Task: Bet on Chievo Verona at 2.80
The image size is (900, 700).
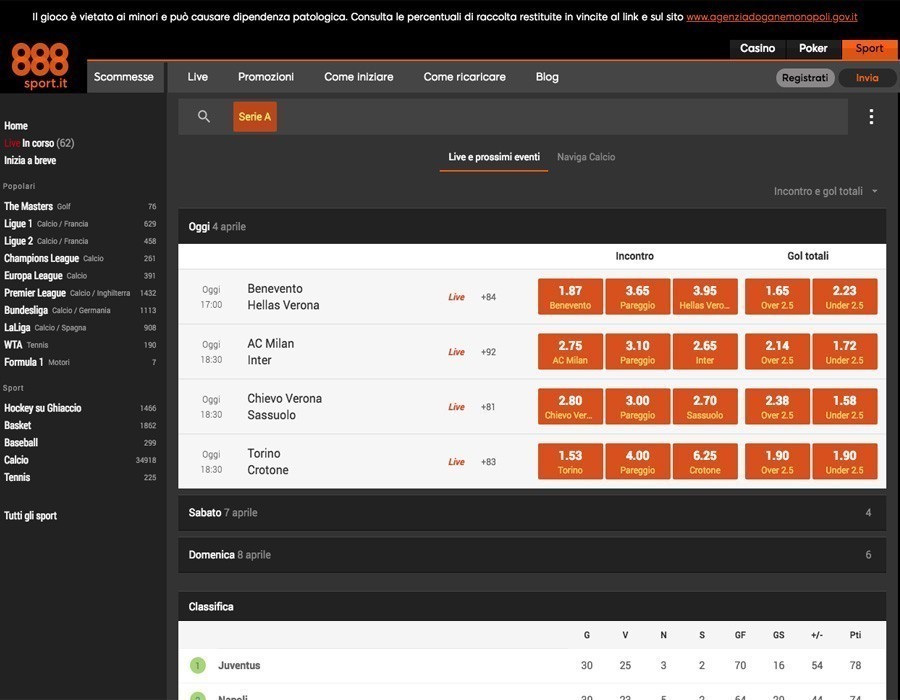Action: point(570,407)
